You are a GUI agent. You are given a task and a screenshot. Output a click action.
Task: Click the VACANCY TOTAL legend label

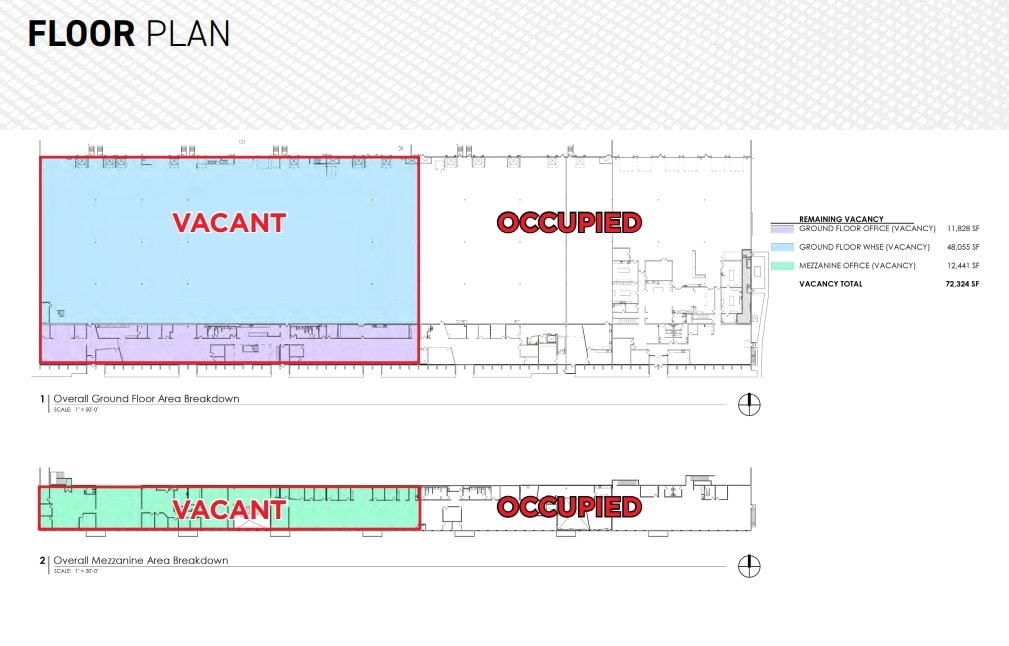(x=830, y=284)
